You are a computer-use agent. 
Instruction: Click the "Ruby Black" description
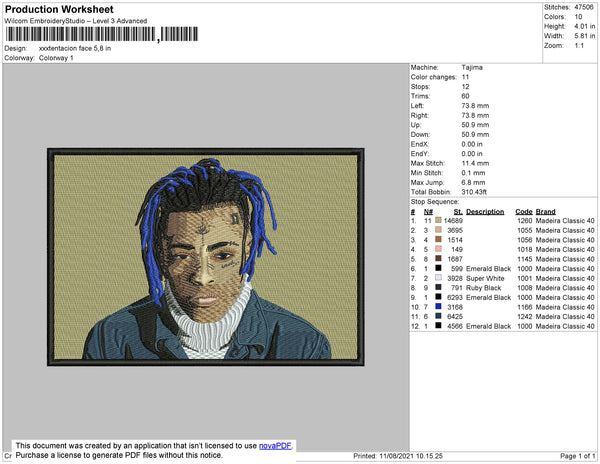(484, 288)
